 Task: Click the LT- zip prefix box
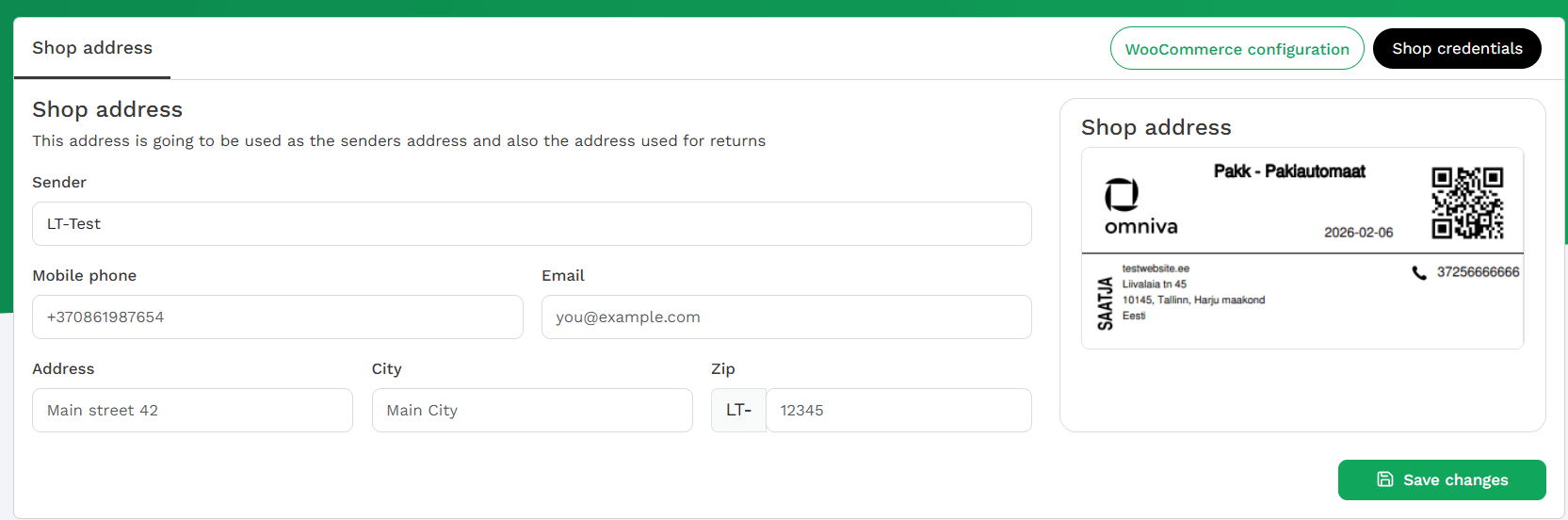coord(738,411)
